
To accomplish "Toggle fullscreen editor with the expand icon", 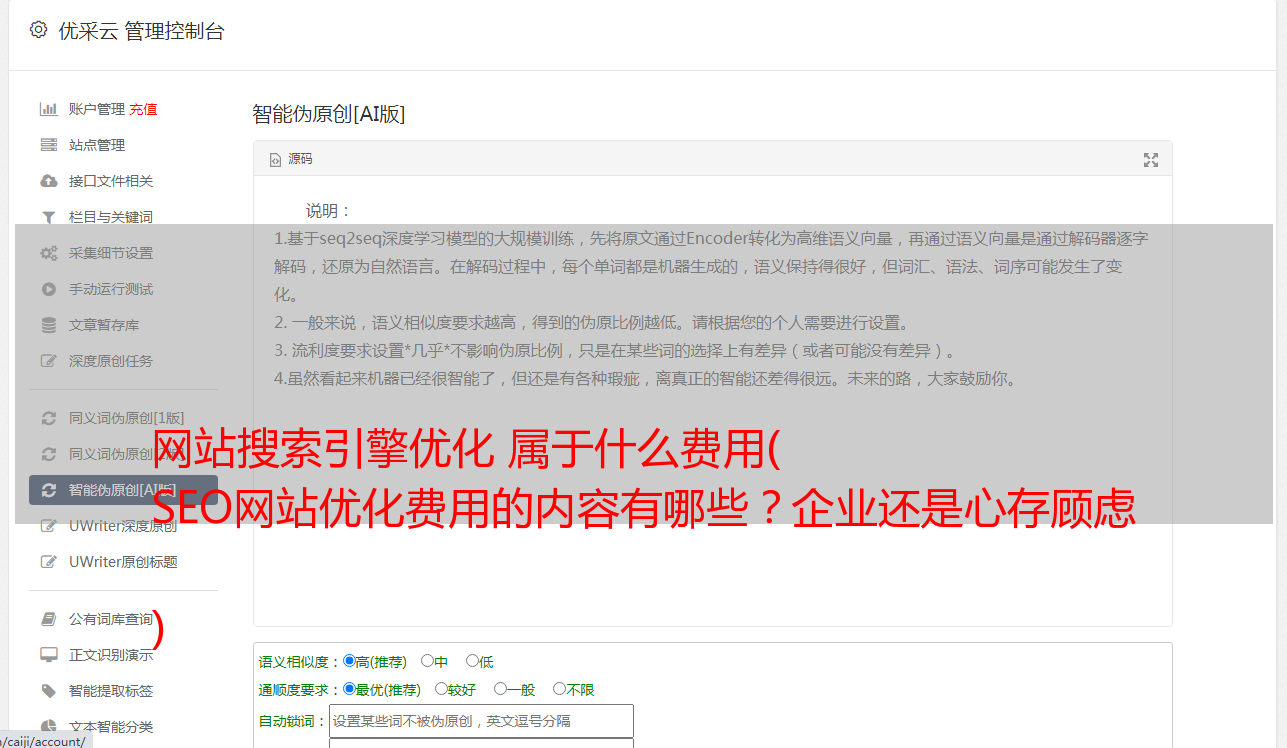I will [x=1151, y=160].
